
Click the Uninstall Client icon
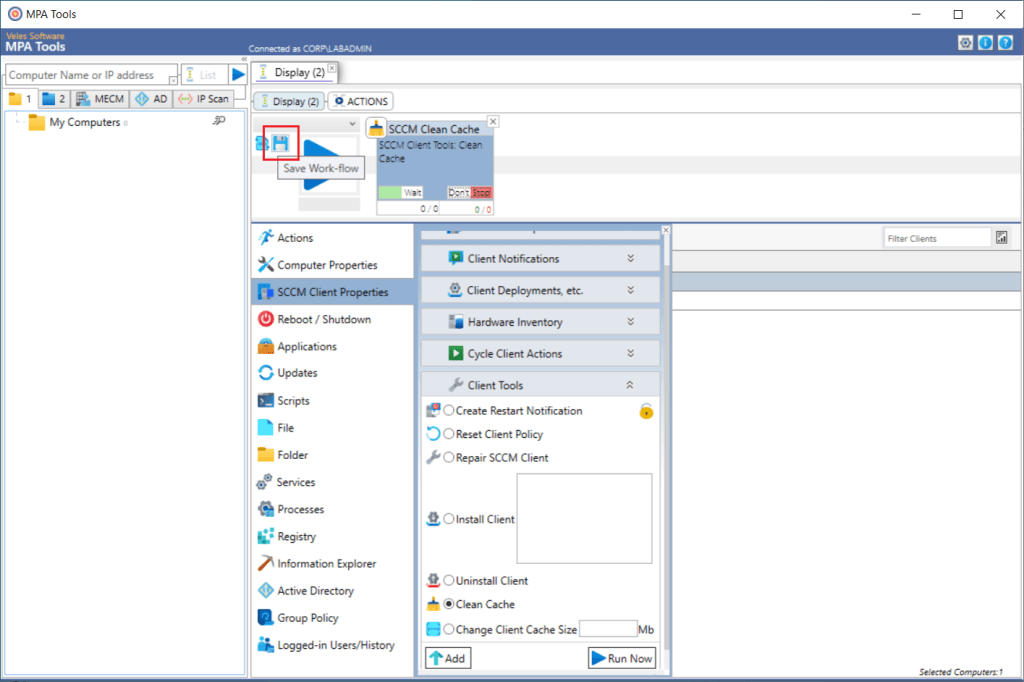[x=433, y=580]
